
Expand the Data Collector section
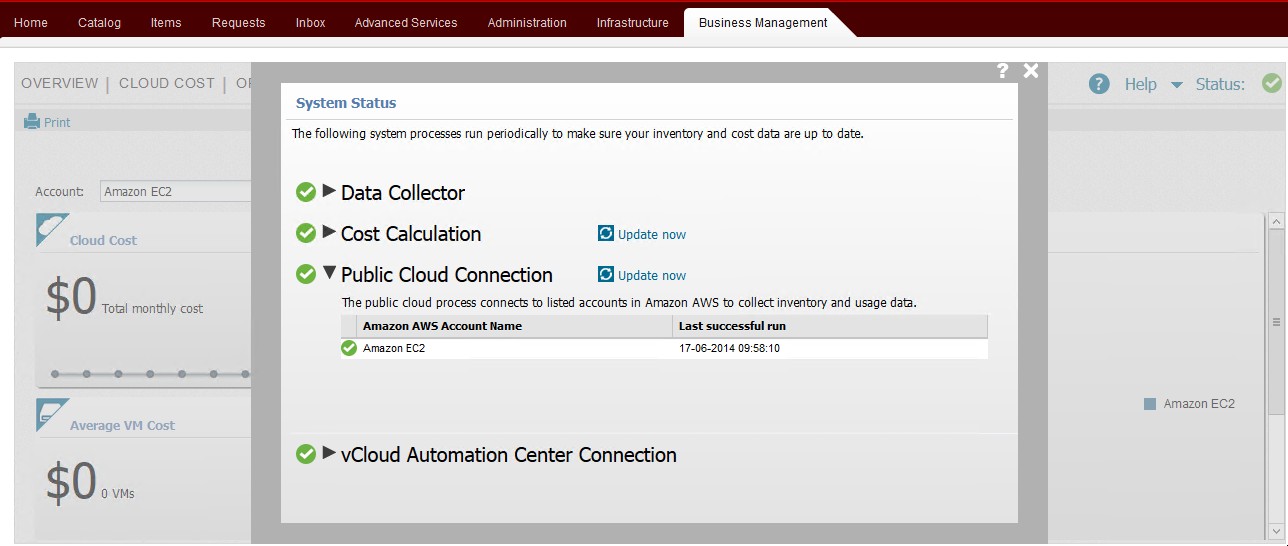[x=329, y=191]
